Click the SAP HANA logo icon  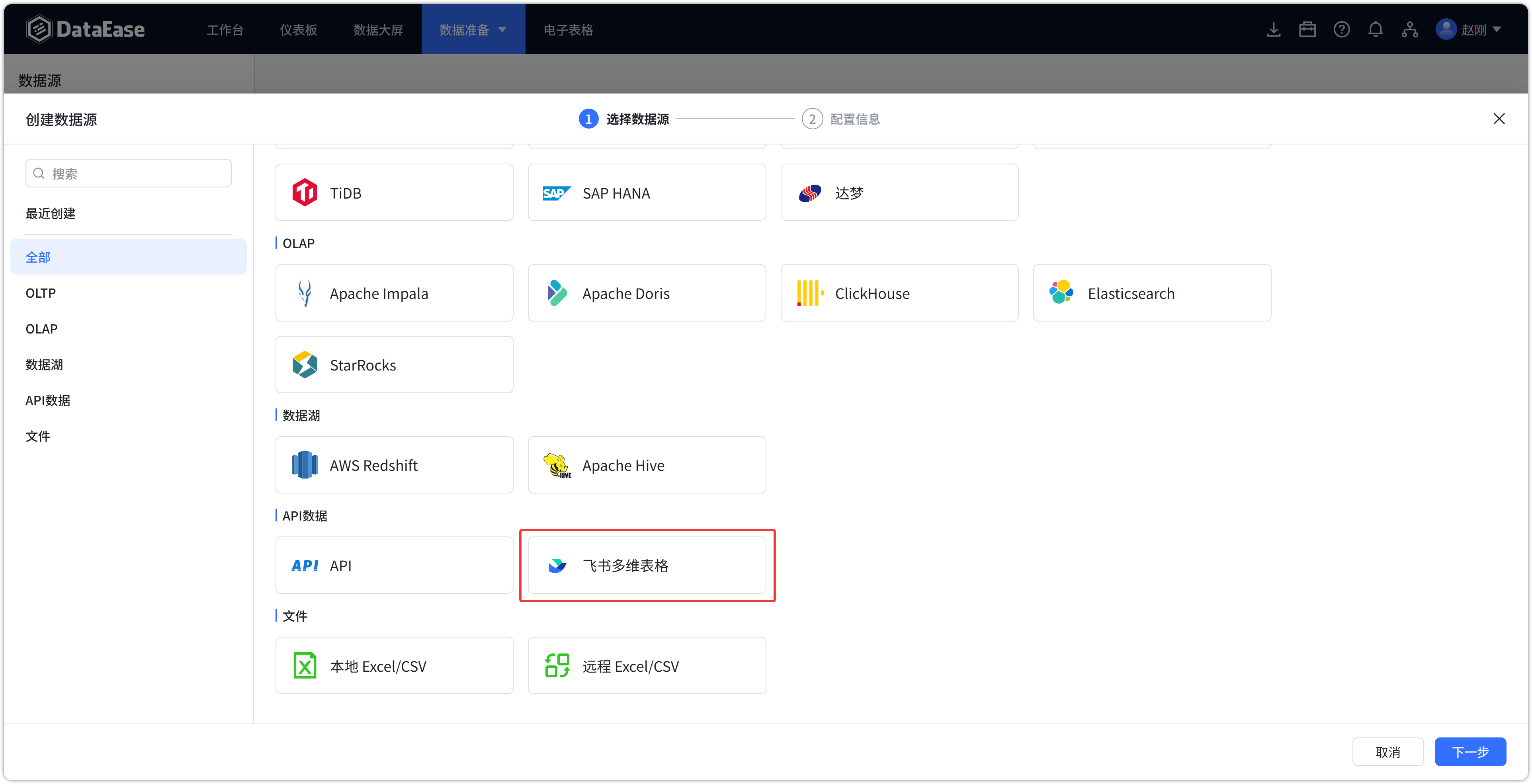557,193
